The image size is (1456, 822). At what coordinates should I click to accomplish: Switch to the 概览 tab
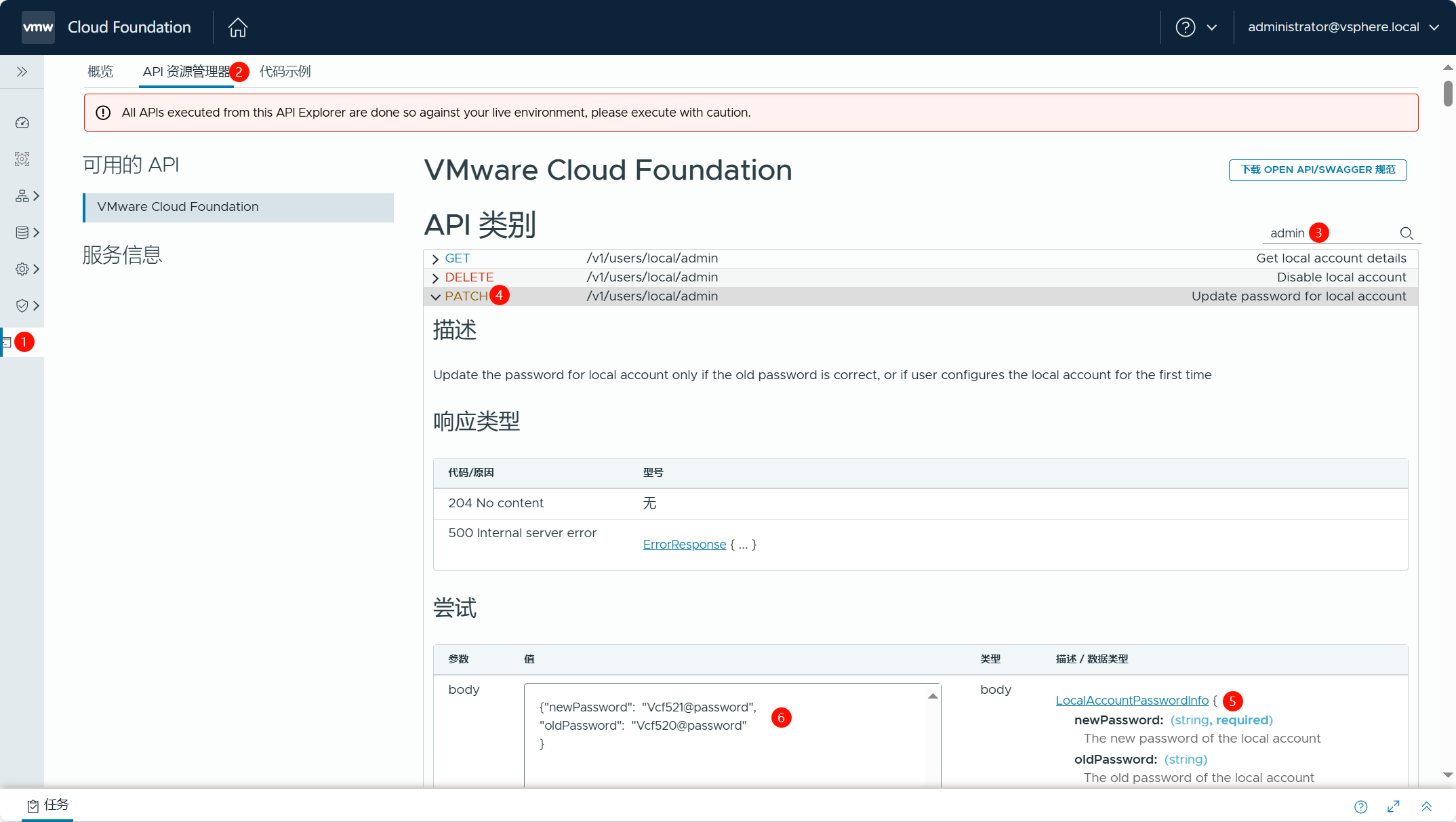100,71
